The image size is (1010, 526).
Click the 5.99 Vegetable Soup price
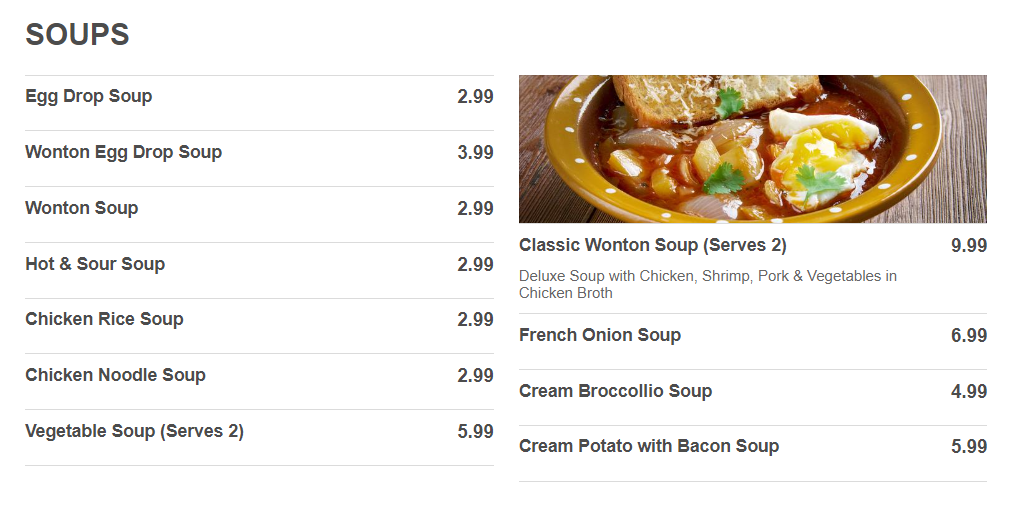475,432
